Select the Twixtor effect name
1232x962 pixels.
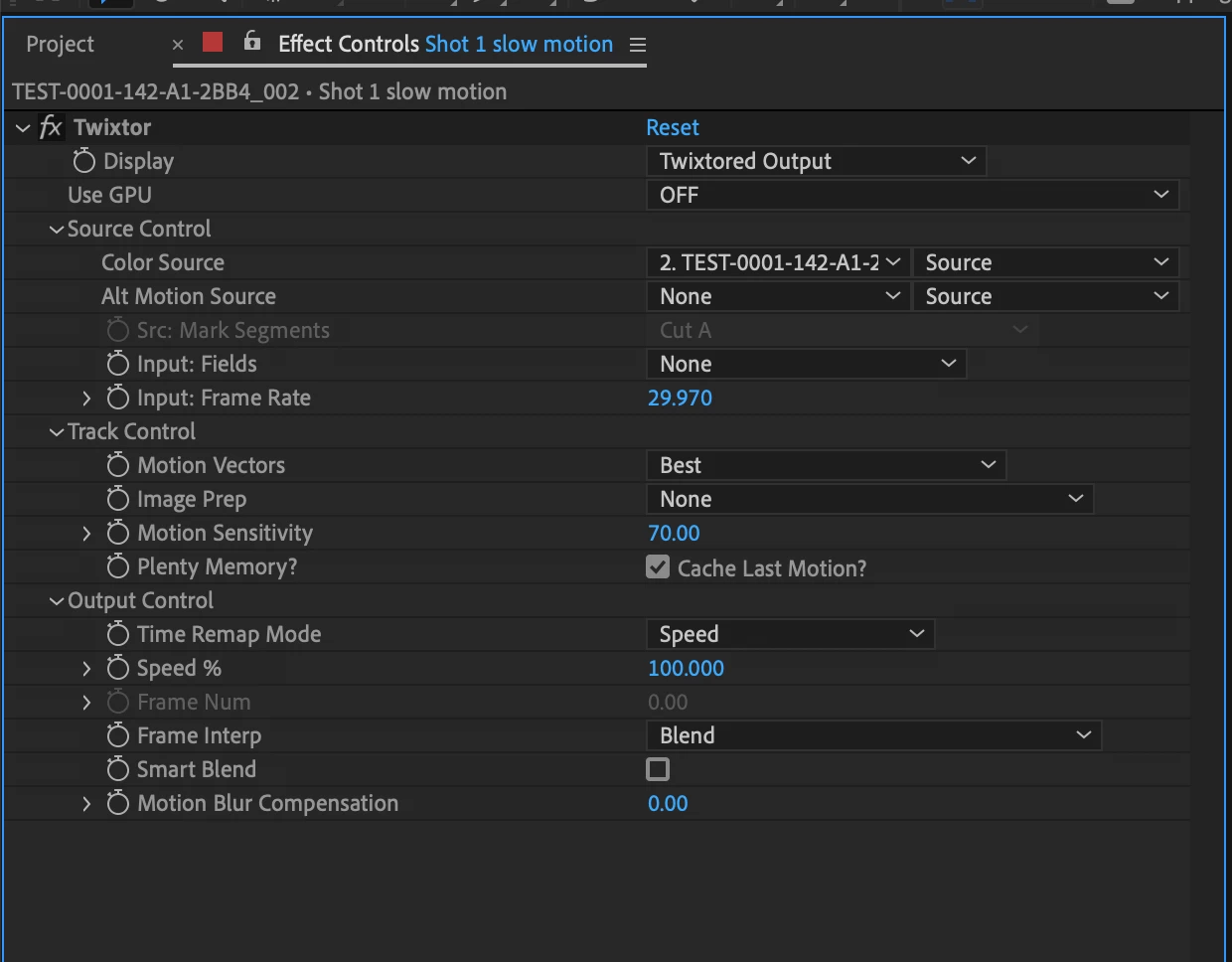click(112, 127)
